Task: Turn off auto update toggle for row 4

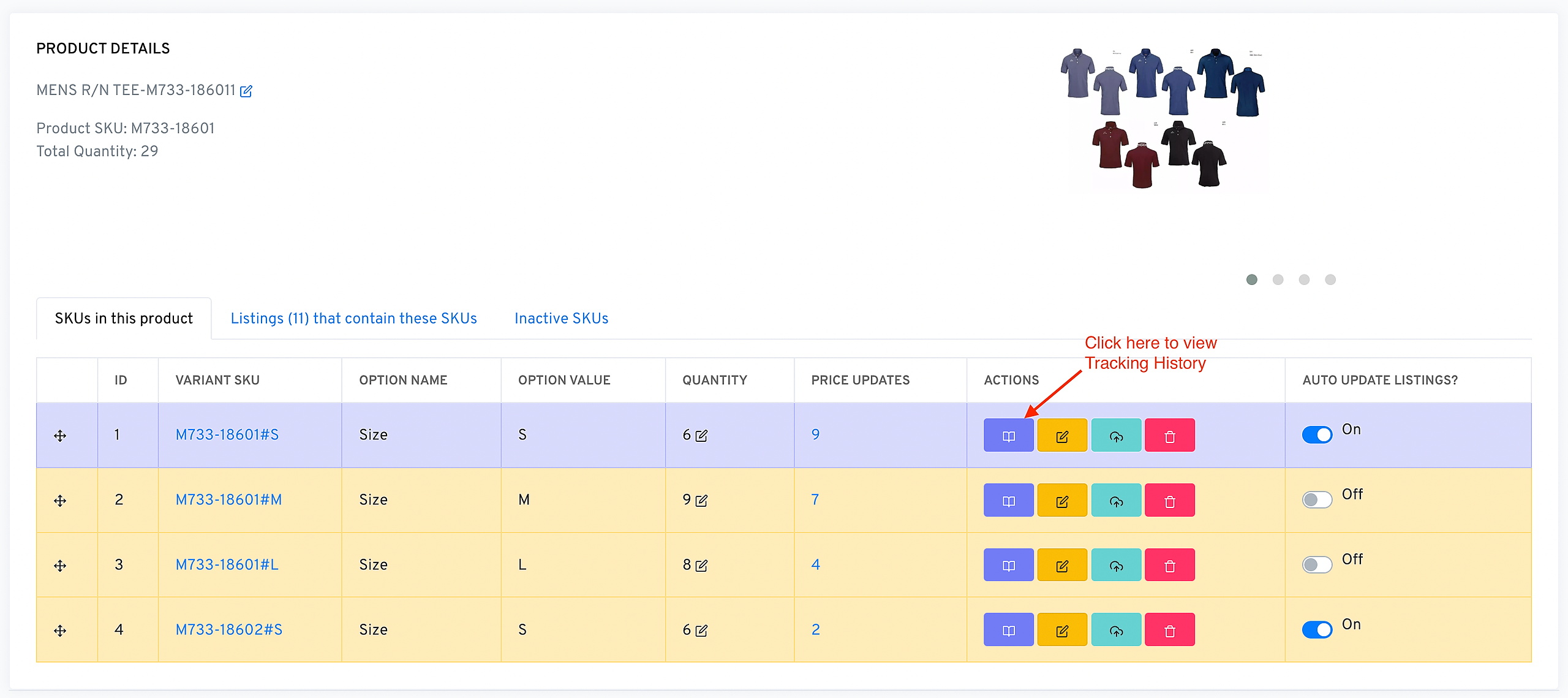Action: tap(1317, 629)
